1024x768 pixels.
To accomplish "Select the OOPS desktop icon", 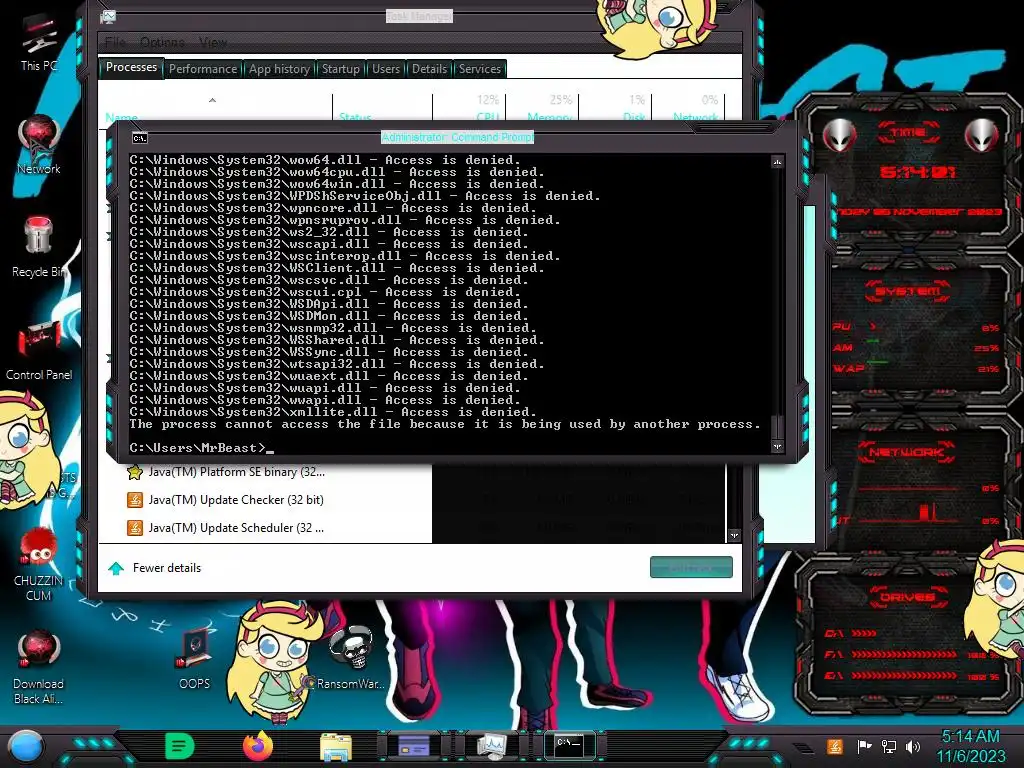I will coord(195,660).
